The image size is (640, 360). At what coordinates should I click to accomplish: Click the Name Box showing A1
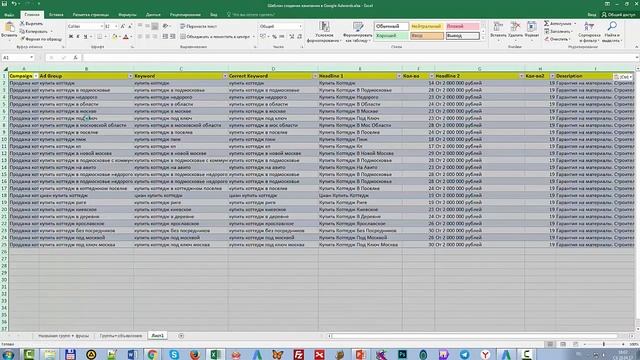(x=18, y=58)
